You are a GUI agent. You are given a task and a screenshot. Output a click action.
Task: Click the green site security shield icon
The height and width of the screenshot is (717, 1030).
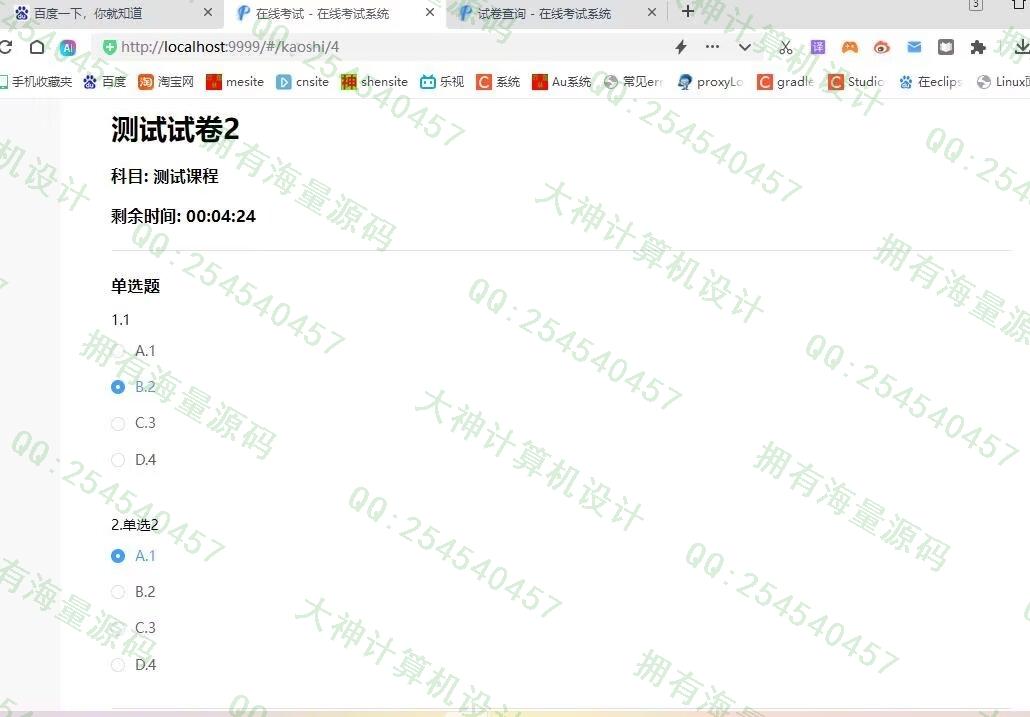pyautogui.click(x=110, y=47)
